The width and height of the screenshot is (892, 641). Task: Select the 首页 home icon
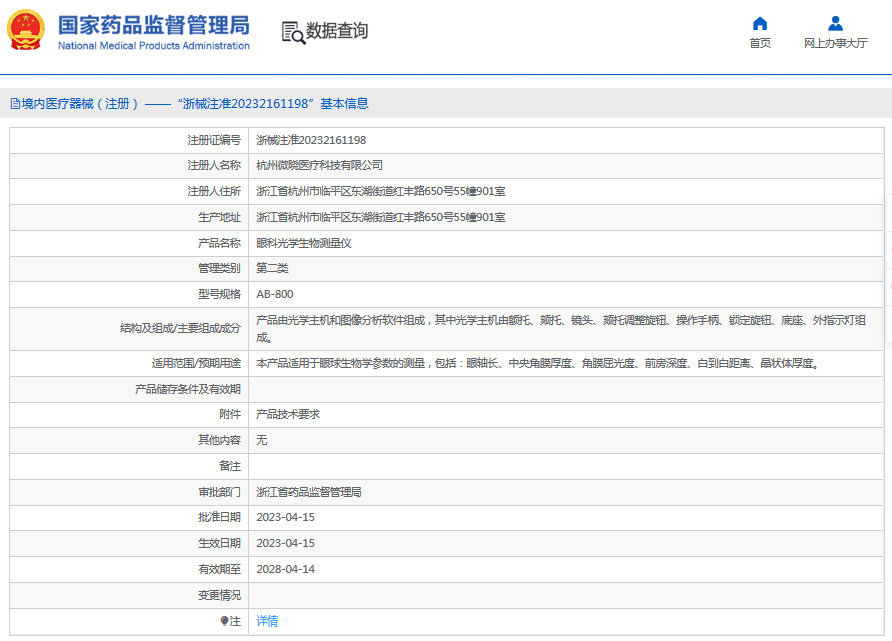tap(759, 22)
